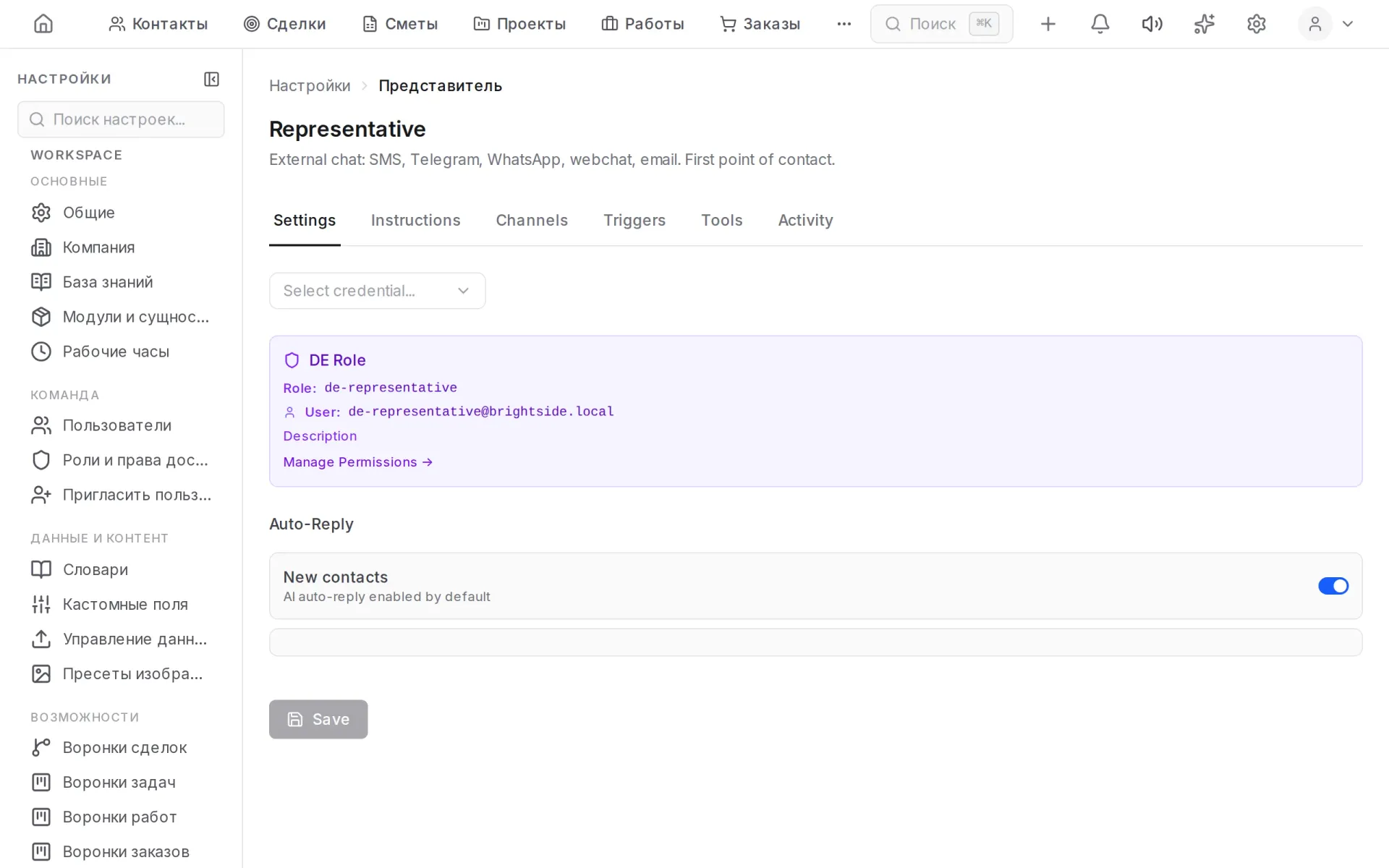Open Сметы in top navigation
The height and width of the screenshot is (868, 1389).
[x=399, y=24]
